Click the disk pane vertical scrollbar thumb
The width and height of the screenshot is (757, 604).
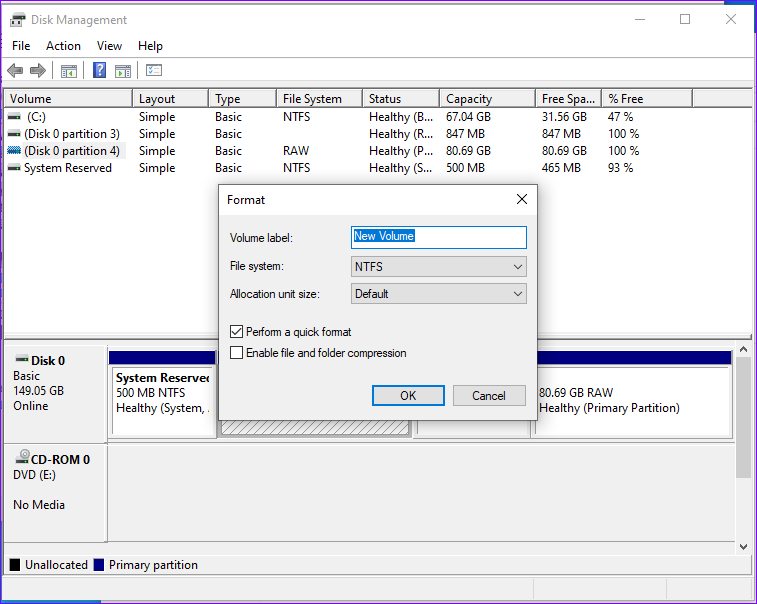743,418
